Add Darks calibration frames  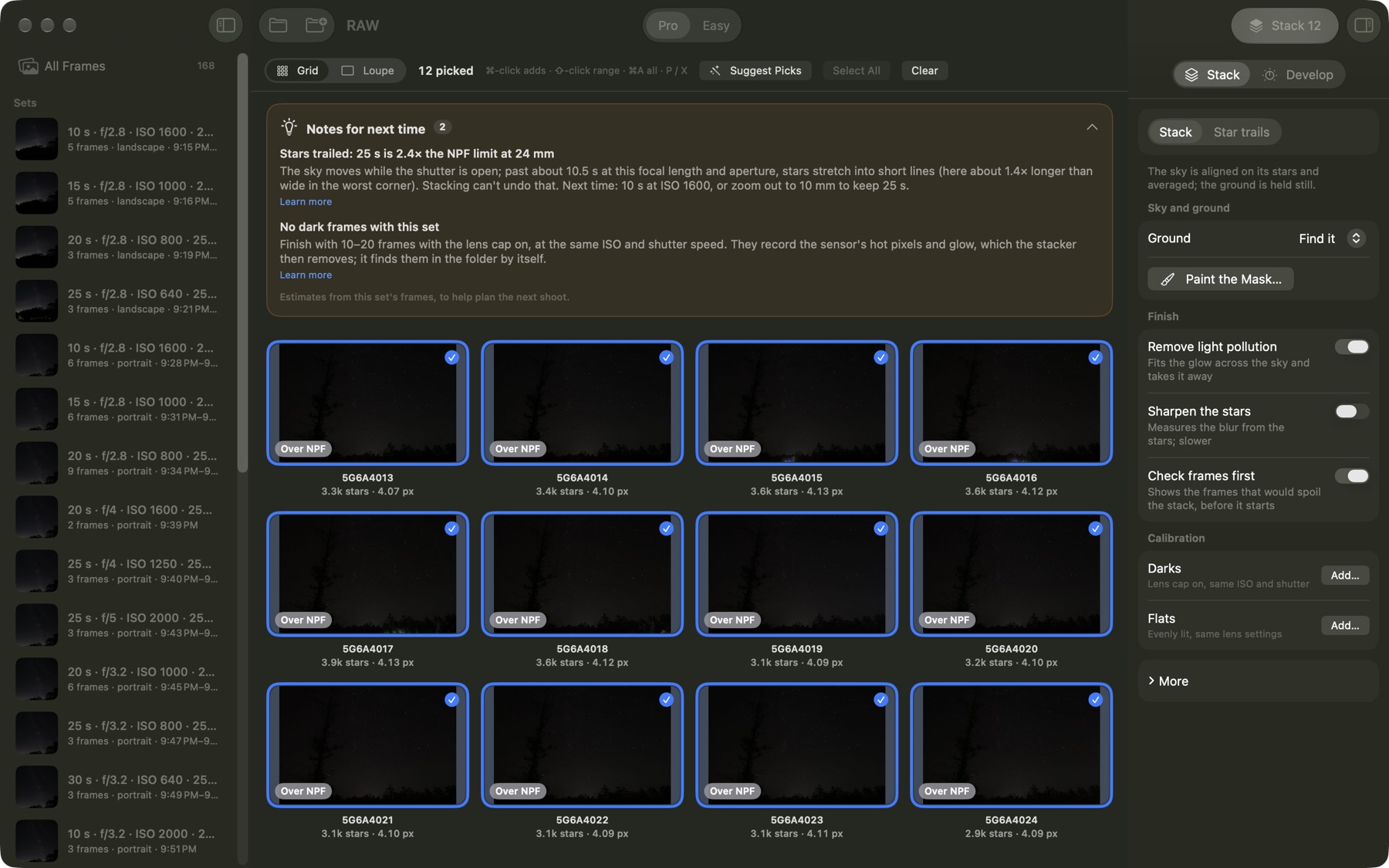(x=1345, y=576)
